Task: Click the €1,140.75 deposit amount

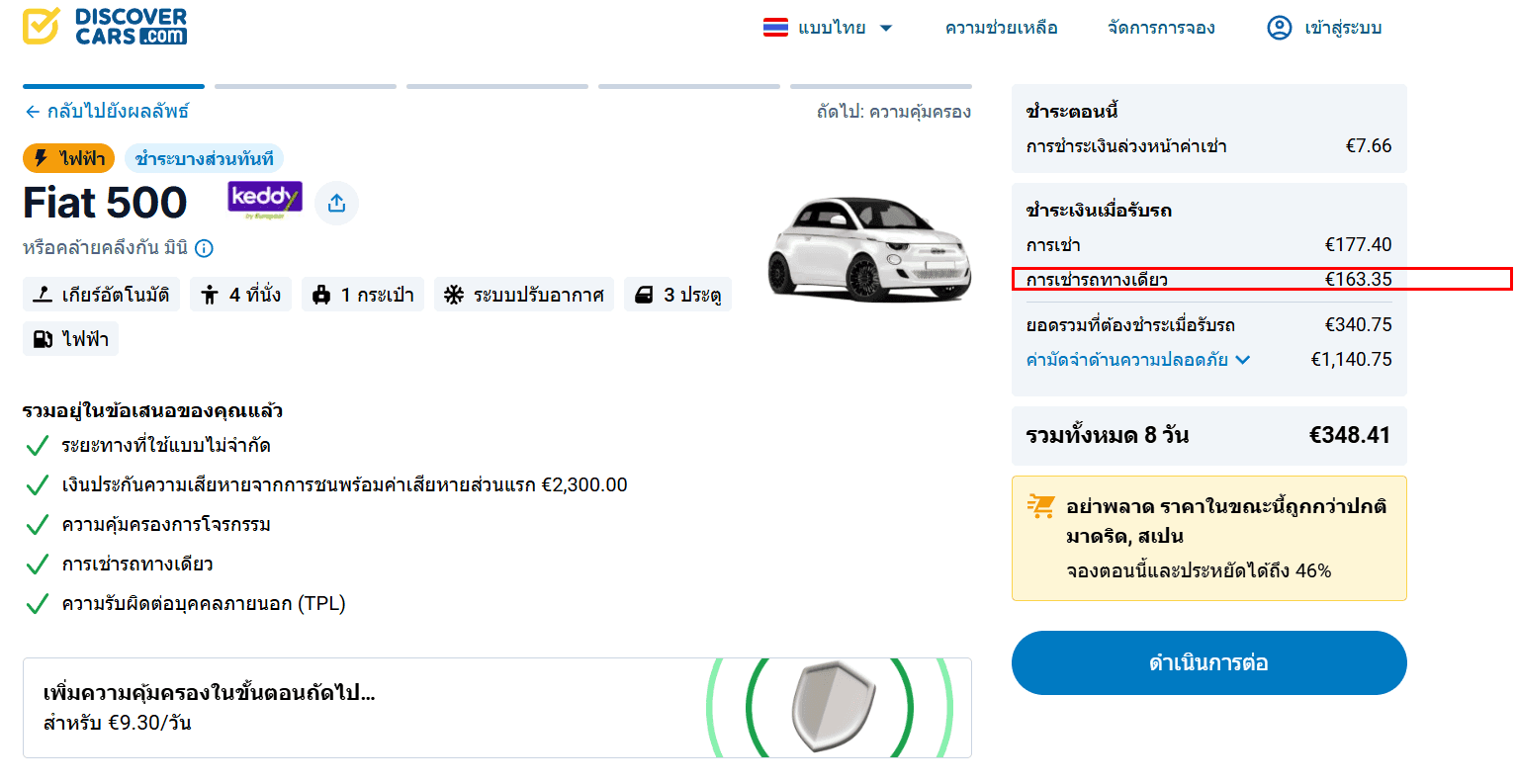Action: pos(1351,360)
